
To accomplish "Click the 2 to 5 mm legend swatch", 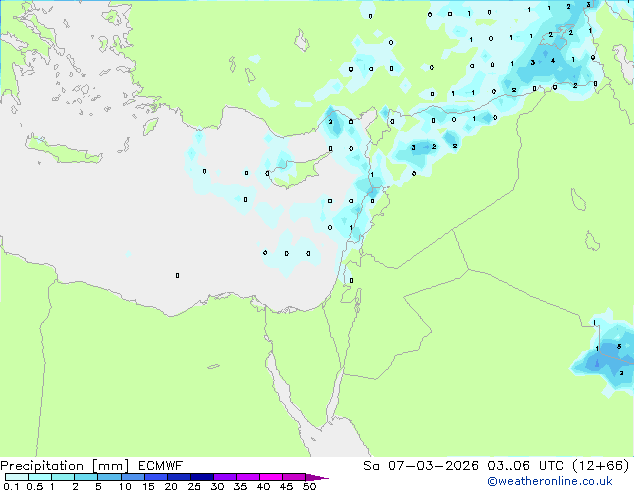I will click(86, 477).
